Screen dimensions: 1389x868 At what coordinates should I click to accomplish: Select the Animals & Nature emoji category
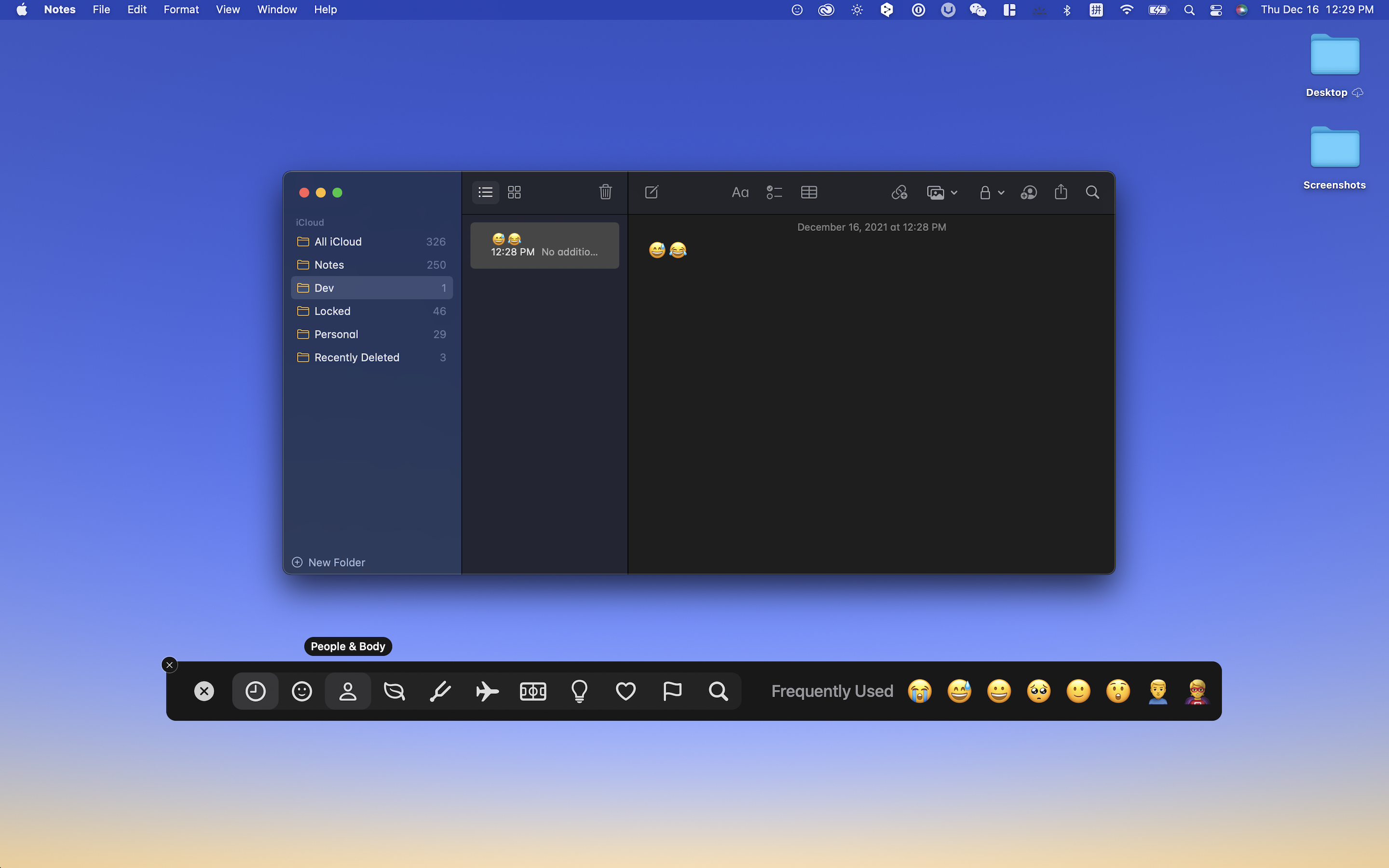394,691
